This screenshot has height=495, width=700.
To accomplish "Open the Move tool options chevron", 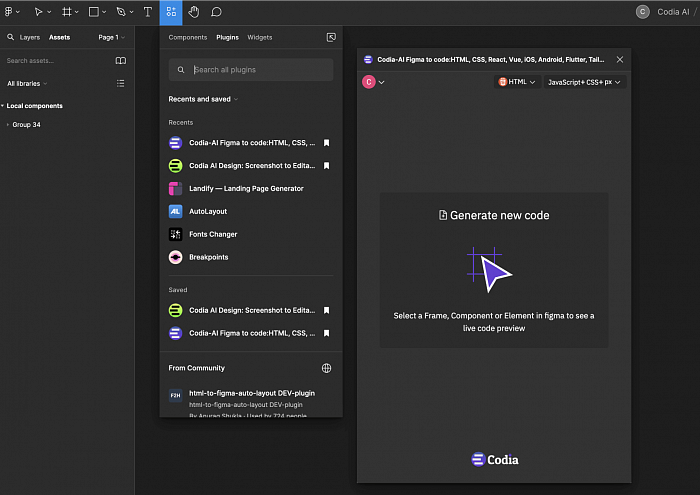I will pyautogui.click(x=49, y=12).
